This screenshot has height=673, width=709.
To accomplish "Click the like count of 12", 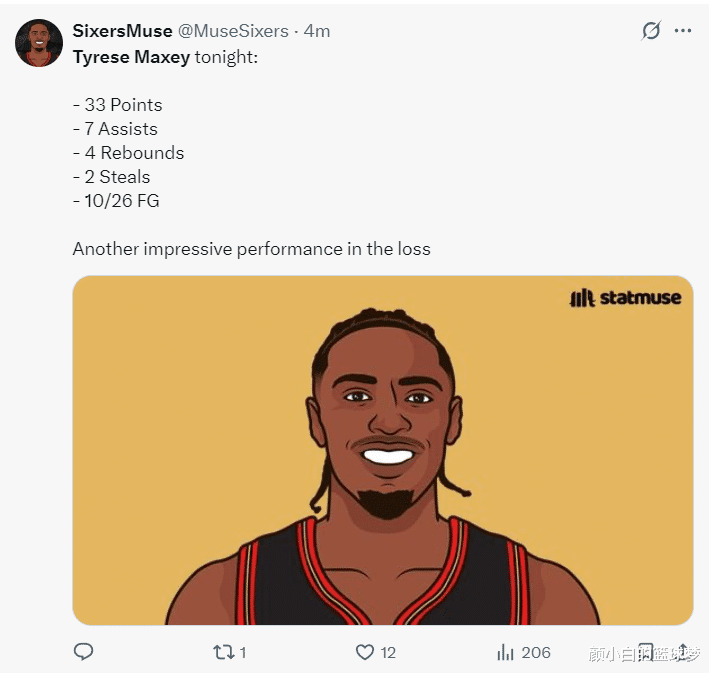I will click(388, 652).
